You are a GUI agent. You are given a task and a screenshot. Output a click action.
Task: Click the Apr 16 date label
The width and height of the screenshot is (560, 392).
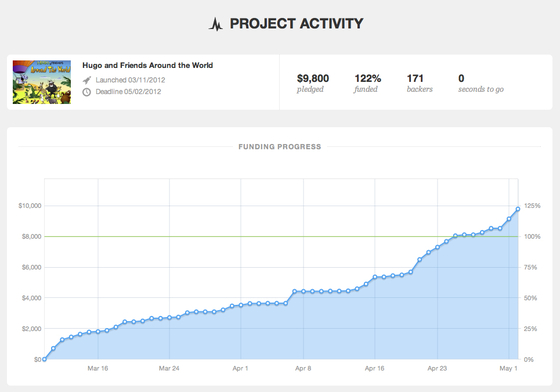click(375, 368)
